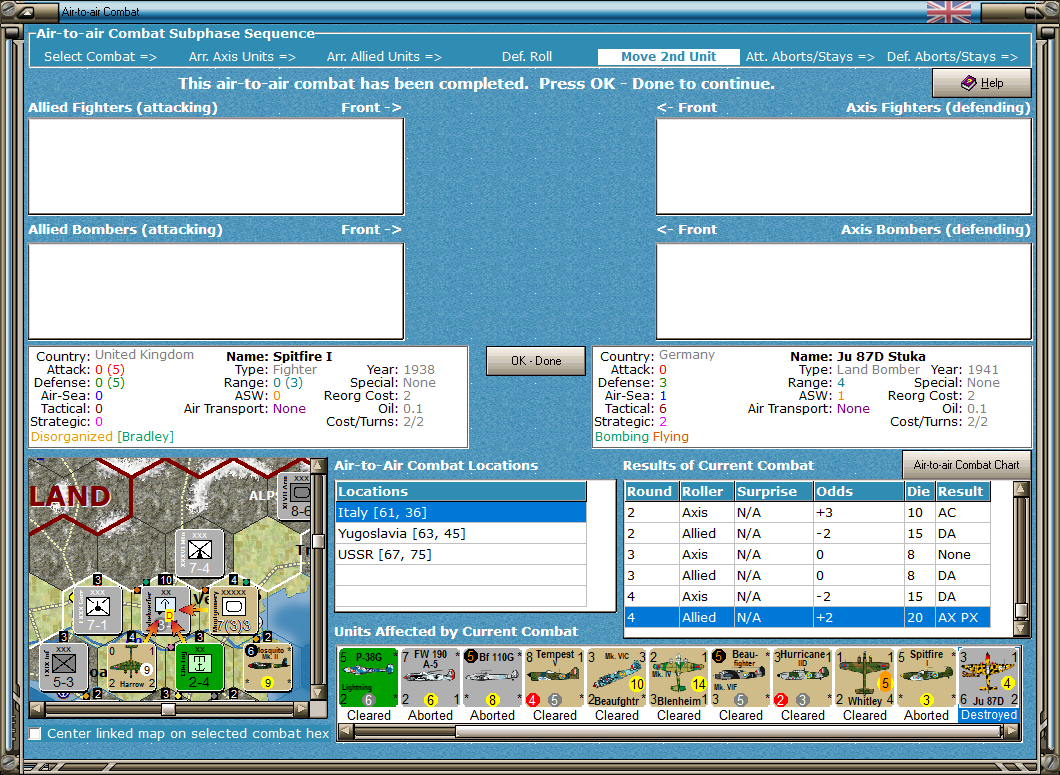This screenshot has width=1060, height=775.
Task: Click the map horizontal scrollbar thumb
Action: coord(168,709)
